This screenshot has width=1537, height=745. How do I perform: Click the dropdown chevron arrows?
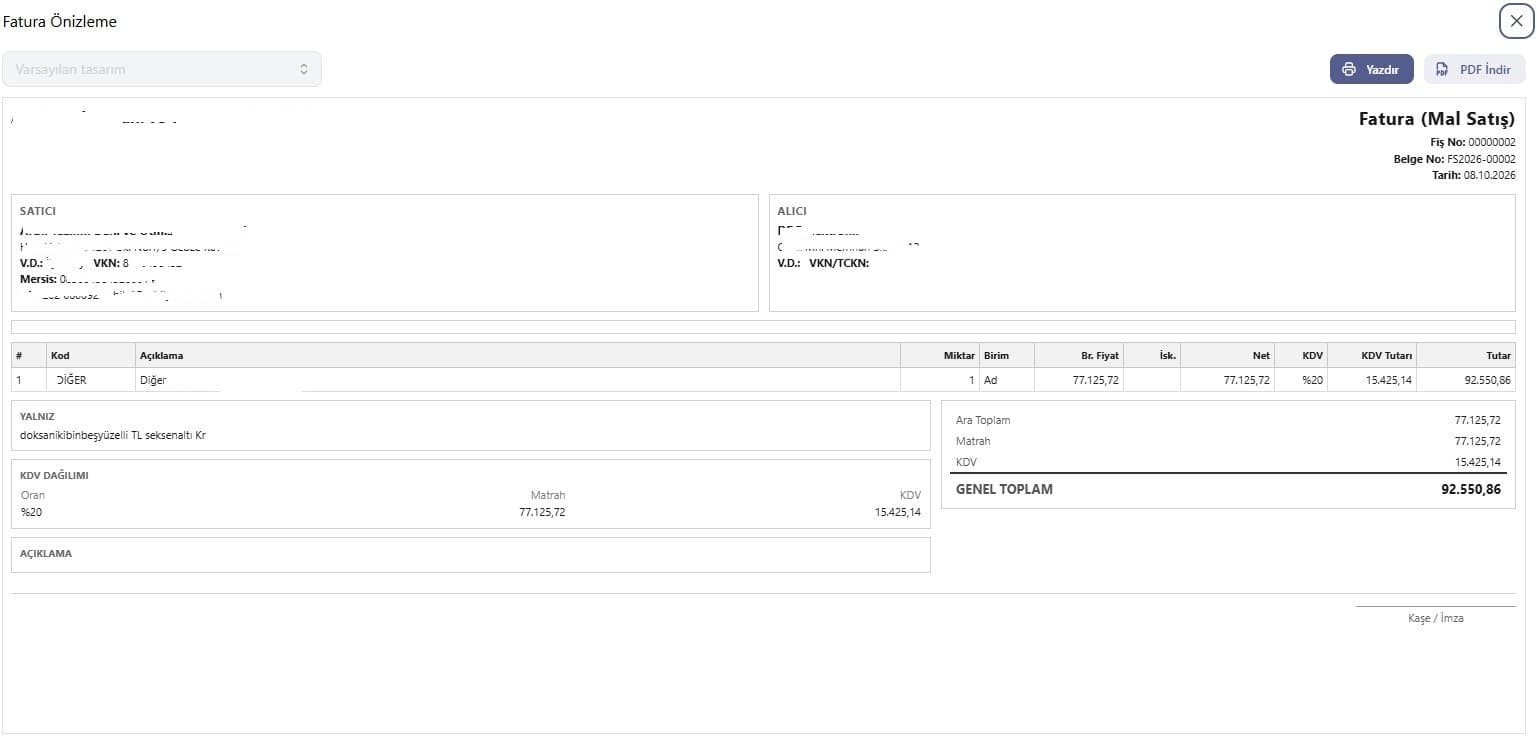(304, 69)
